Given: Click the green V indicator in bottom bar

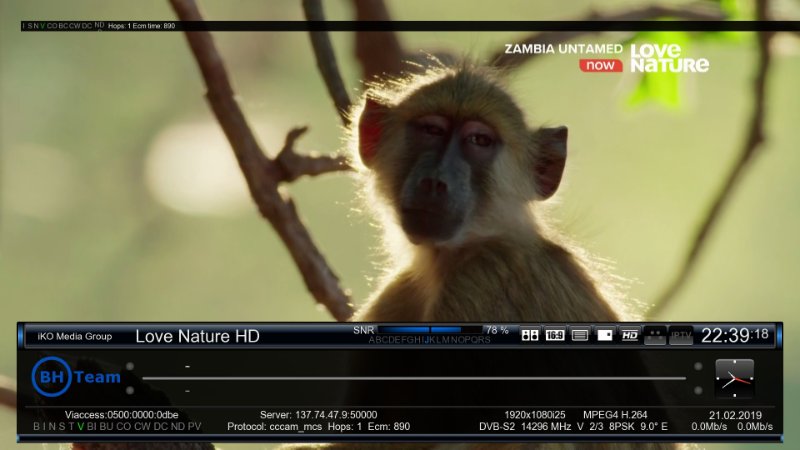Looking at the screenshot, I should coord(81,427).
